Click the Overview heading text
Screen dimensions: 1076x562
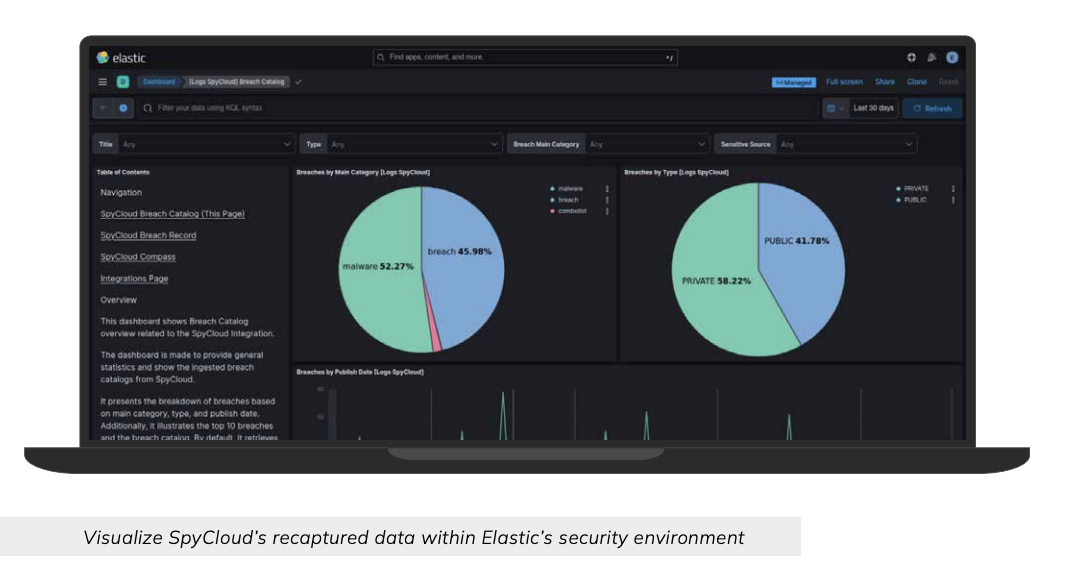(x=118, y=300)
